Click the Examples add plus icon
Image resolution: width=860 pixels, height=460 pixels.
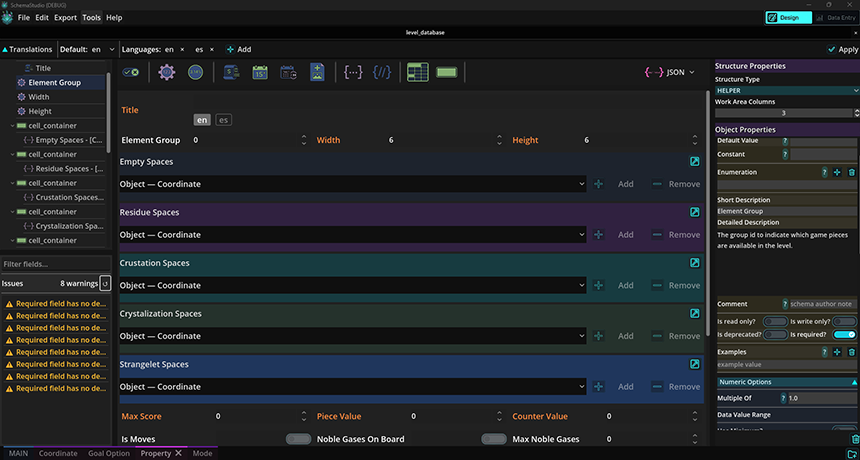click(x=837, y=352)
